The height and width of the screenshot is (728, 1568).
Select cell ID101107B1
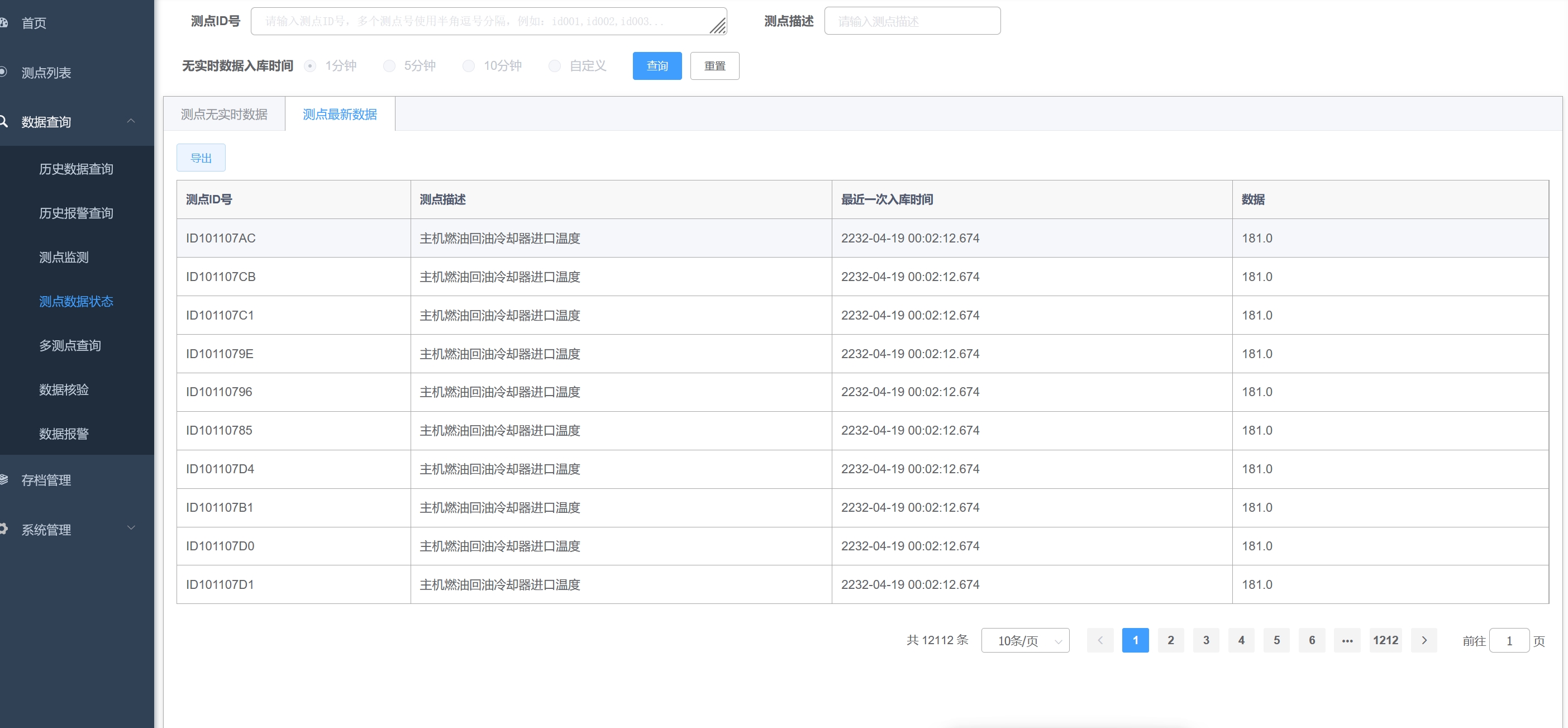[293, 508]
